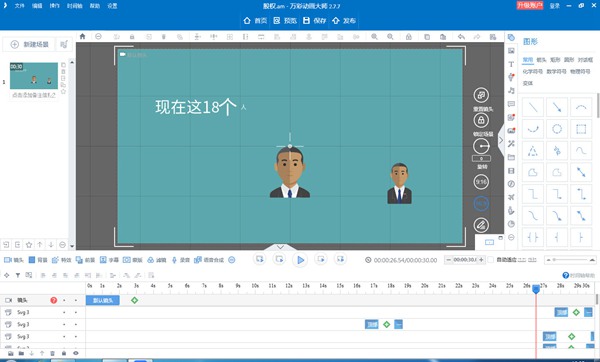Click the zoom-in magnifier icon
Image resolution: width=600 pixels, height=362 pixels.
374,37
